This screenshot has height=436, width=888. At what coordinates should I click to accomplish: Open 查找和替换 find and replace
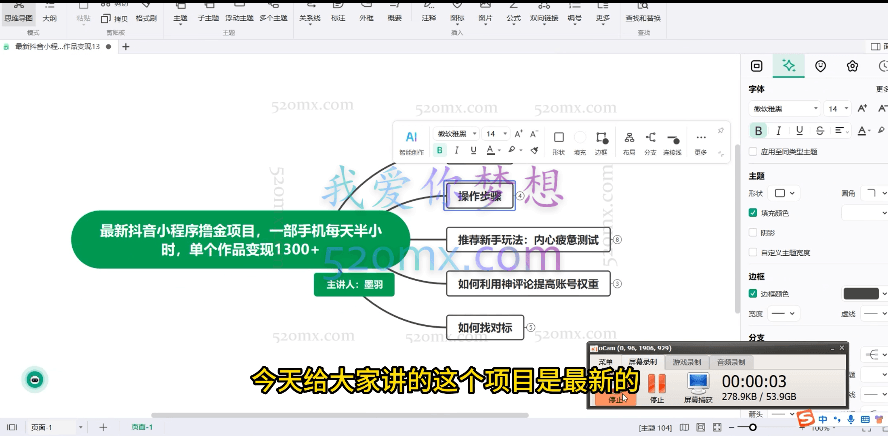pyautogui.click(x=643, y=12)
